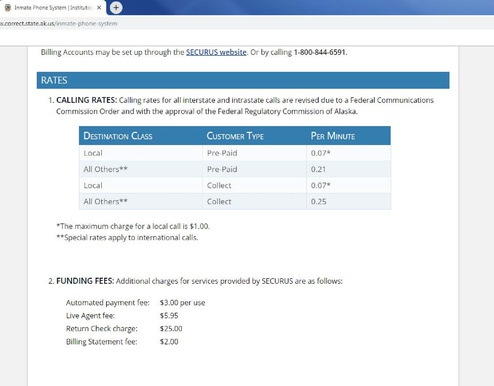The image size is (494, 386).
Task: Close the Inmate Phone System tab
Action: 99,8
